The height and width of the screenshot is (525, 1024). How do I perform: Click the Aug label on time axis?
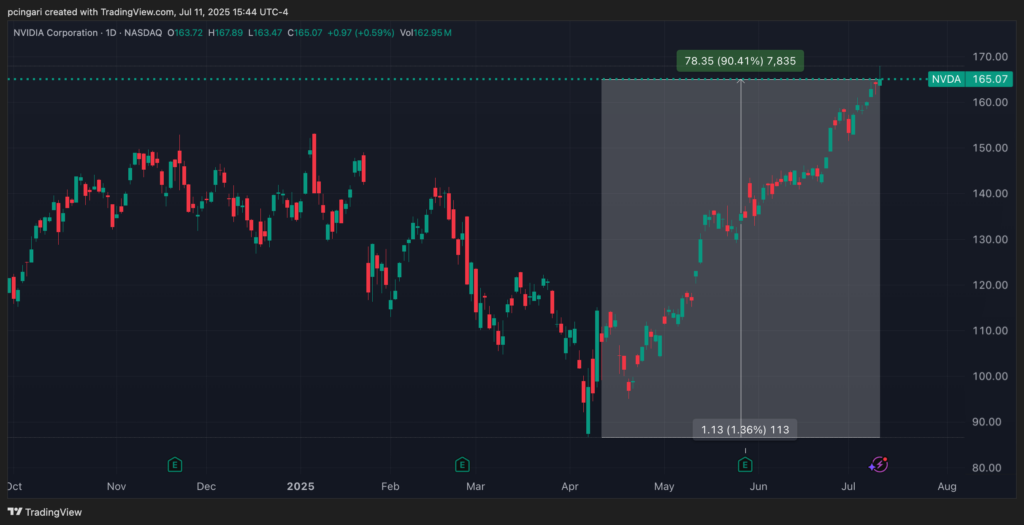coord(947,487)
